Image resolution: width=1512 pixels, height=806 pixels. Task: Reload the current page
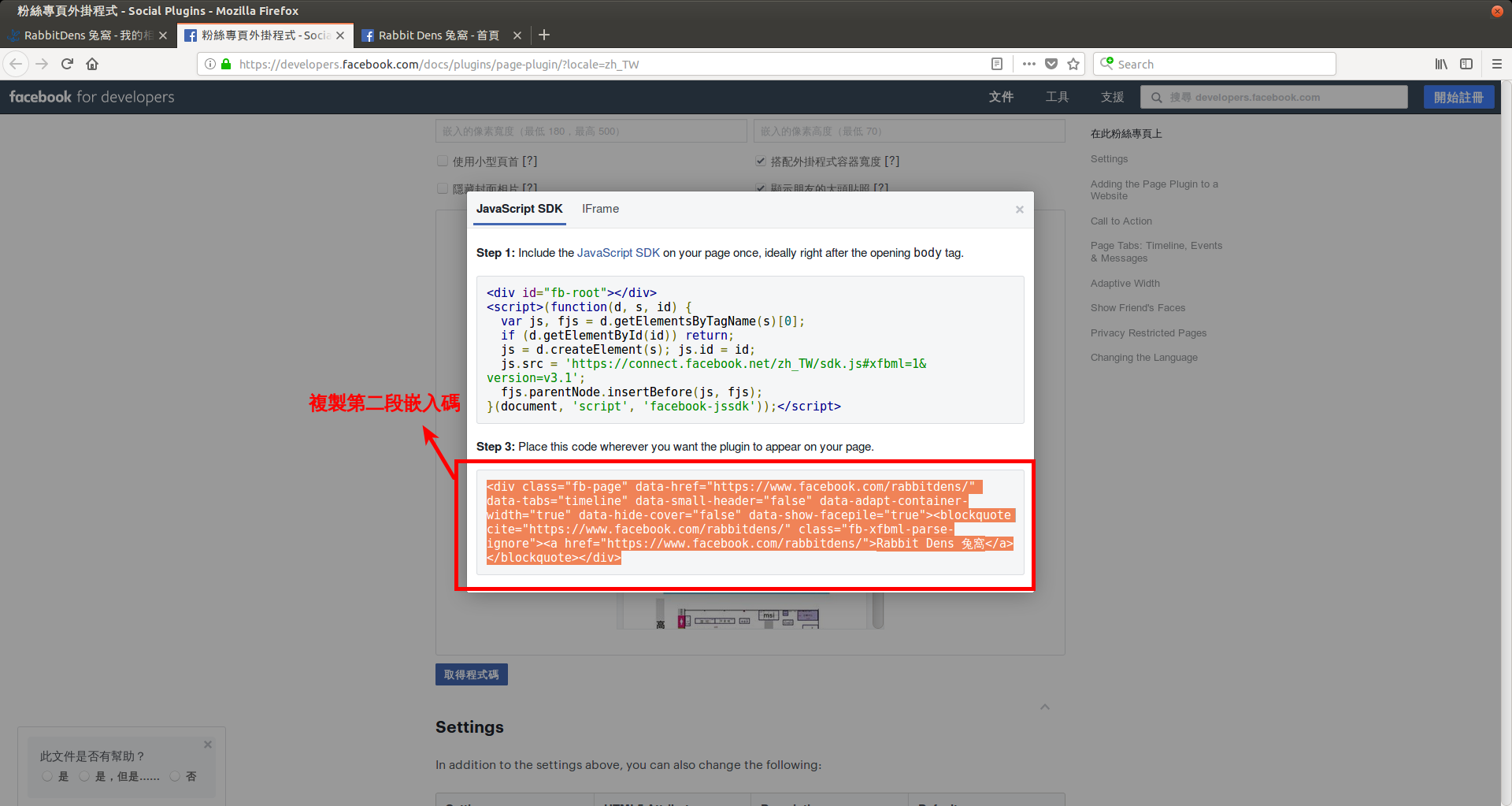[67, 64]
